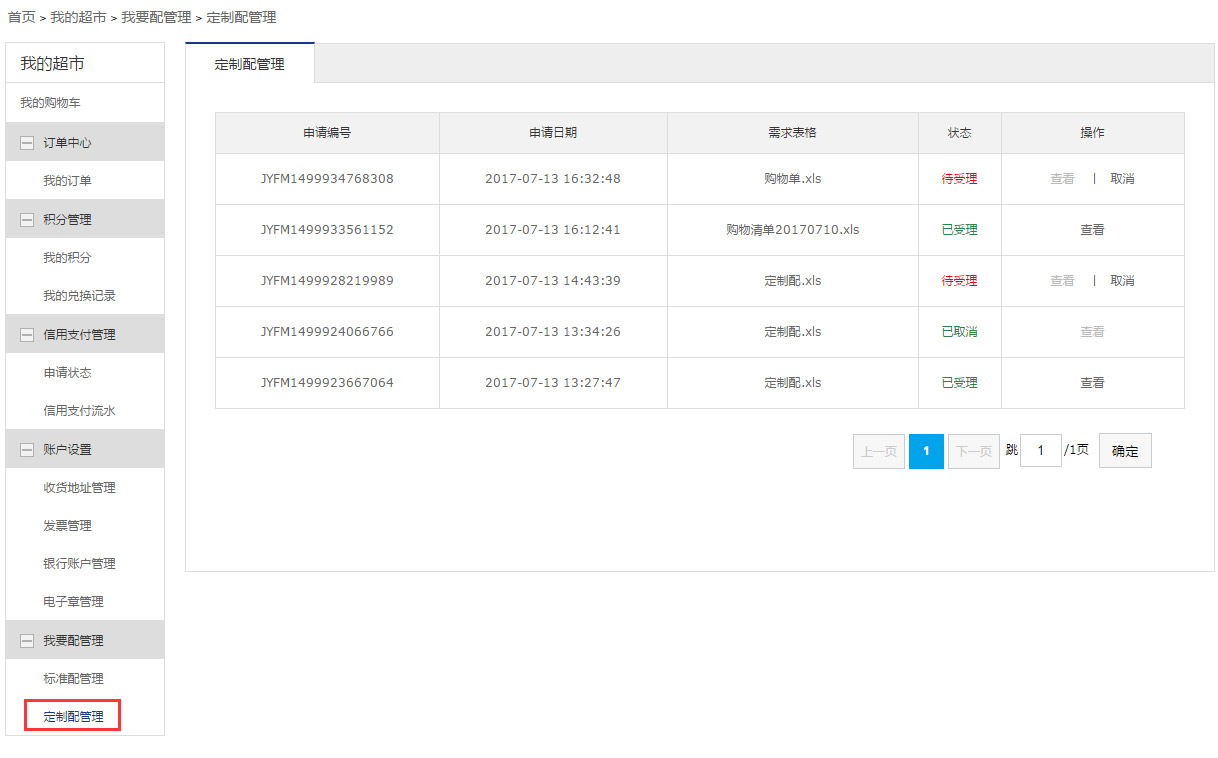The height and width of the screenshot is (758, 1218).
Task: Click 首页 in the breadcrumb
Action: [x=21, y=18]
